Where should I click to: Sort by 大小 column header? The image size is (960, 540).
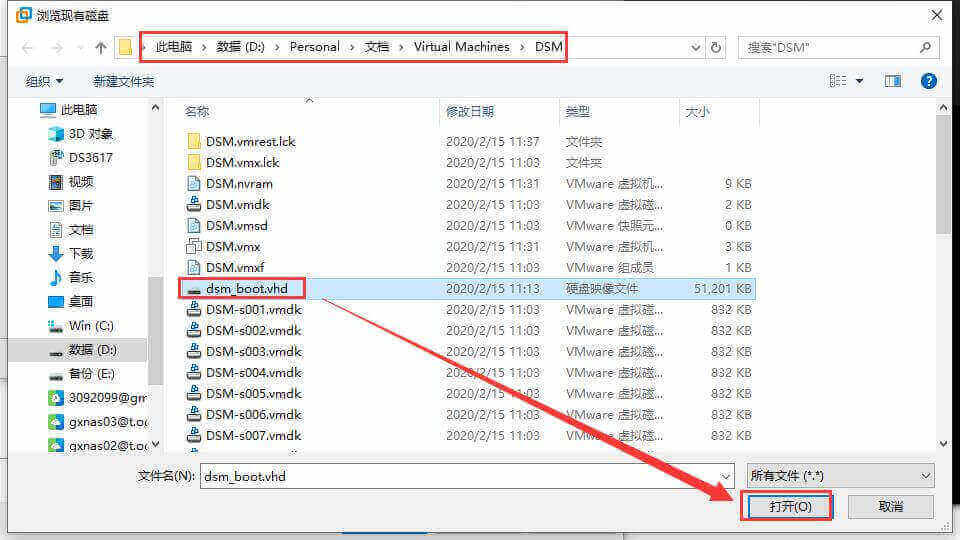pos(697,111)
